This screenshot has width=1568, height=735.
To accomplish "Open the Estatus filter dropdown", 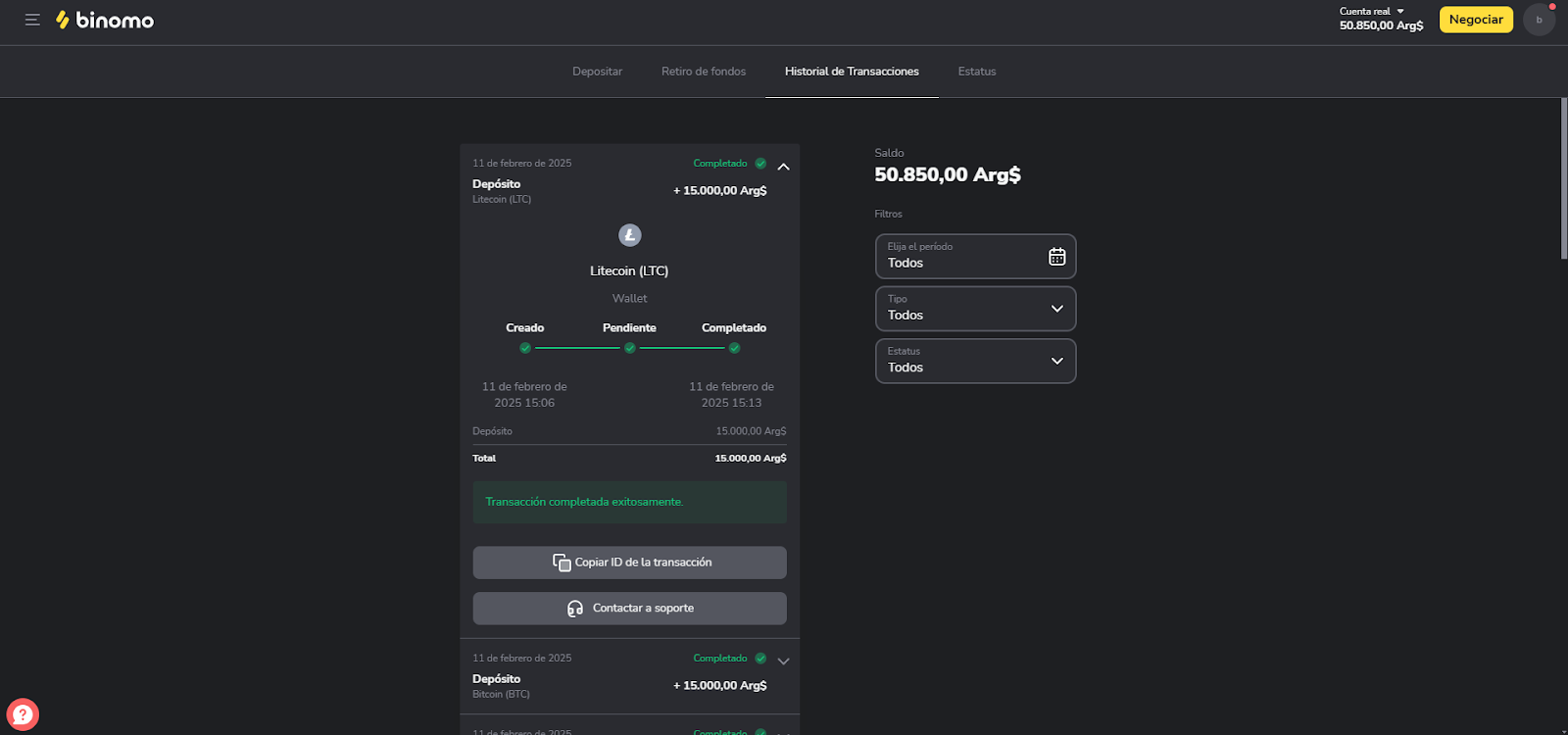I will pyautogui.click(x=975, y=362).
